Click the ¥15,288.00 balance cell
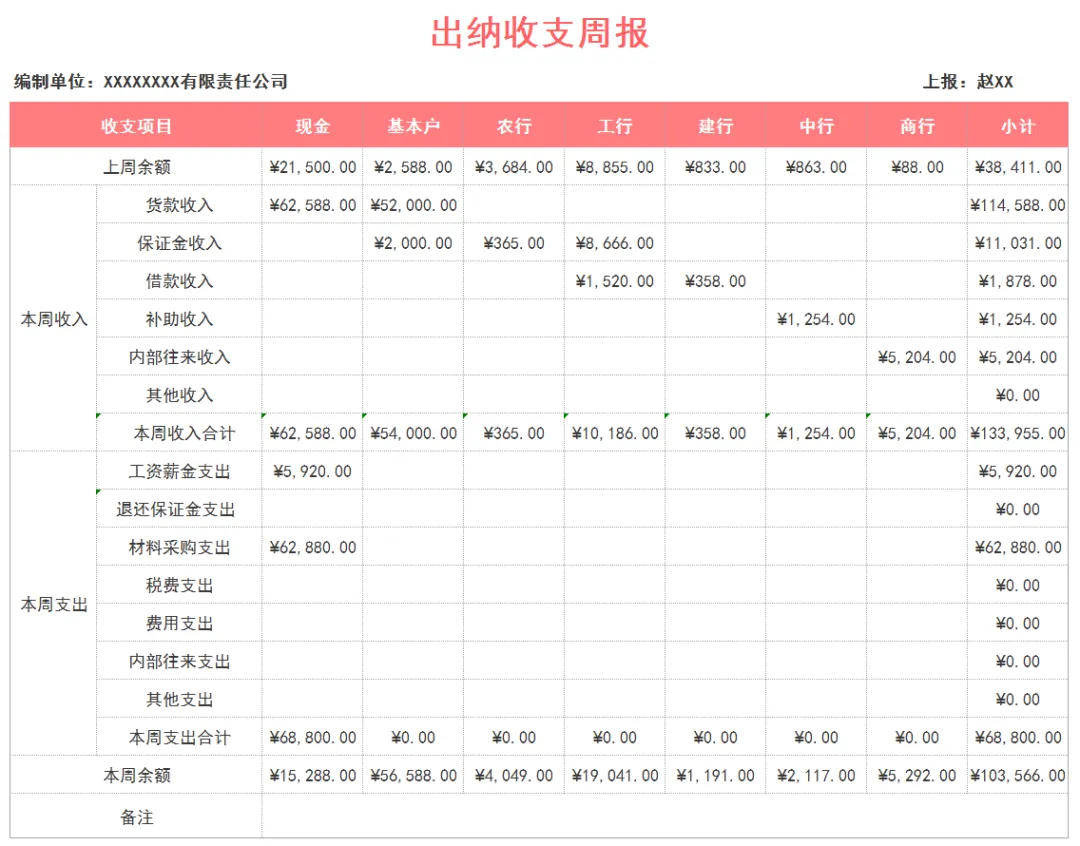 pyautogui.click(x=313, y=775)
